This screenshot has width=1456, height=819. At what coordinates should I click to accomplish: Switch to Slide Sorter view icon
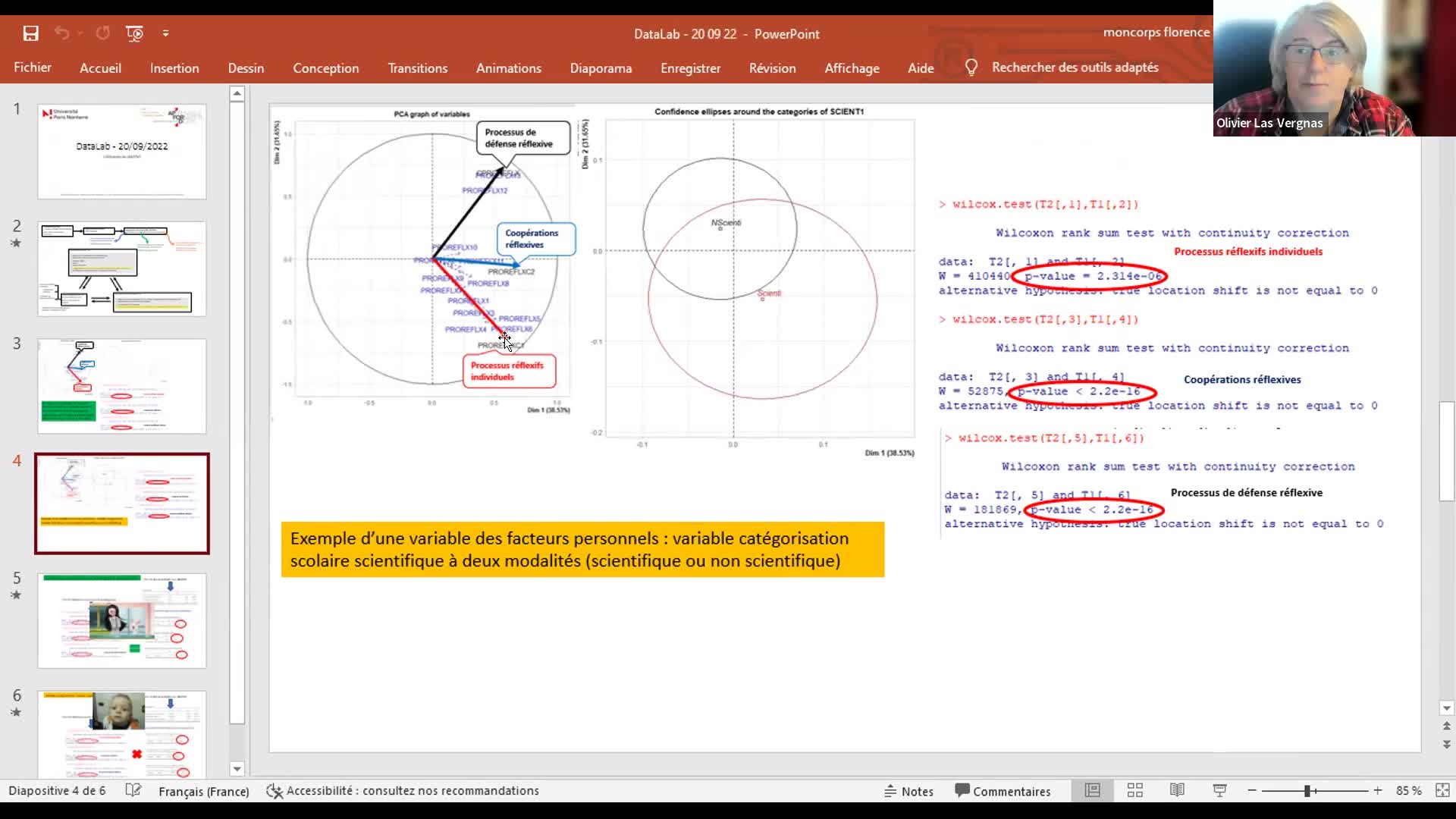1134,790
